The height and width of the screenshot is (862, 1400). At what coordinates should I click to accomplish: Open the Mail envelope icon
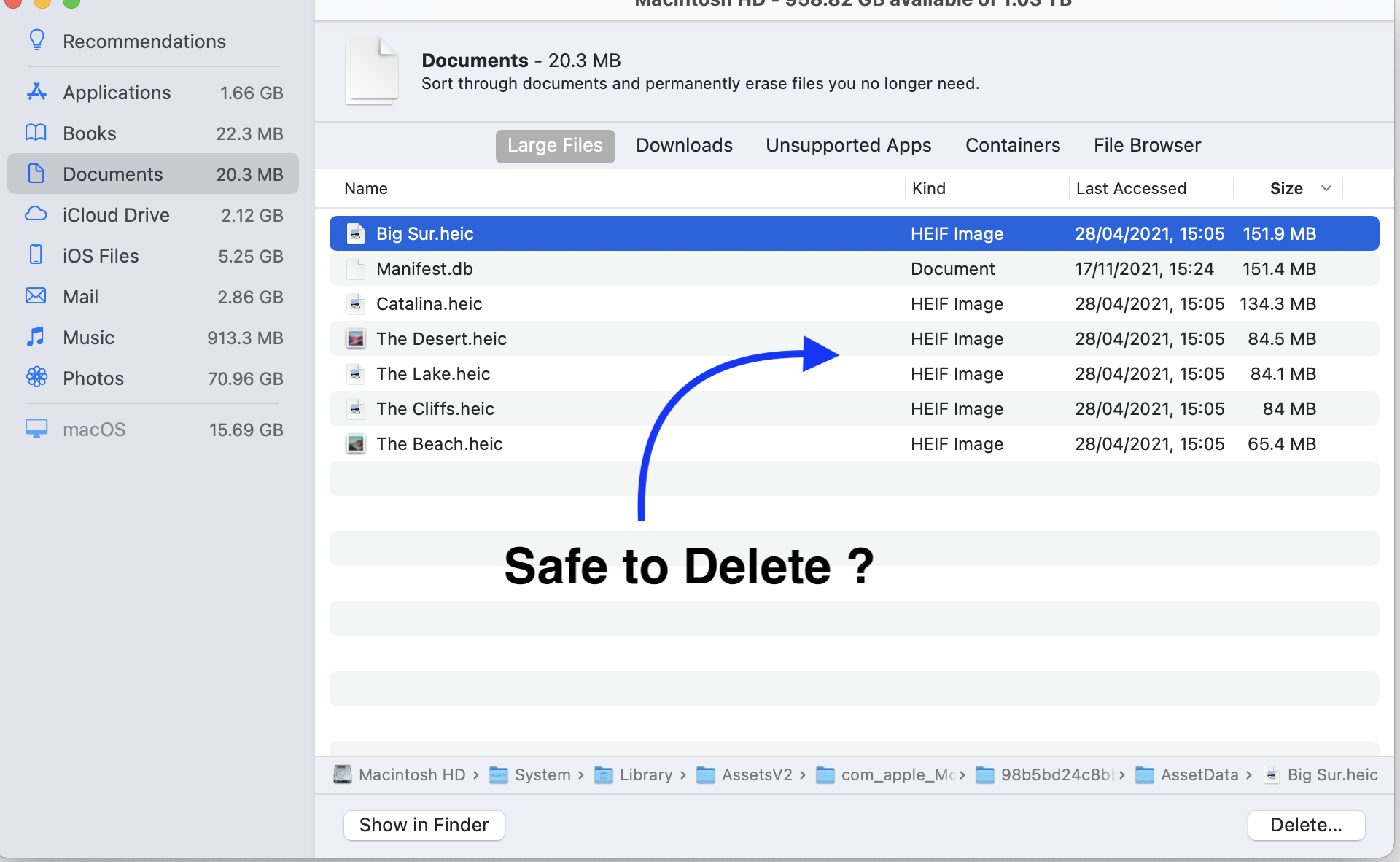(36, 296)
